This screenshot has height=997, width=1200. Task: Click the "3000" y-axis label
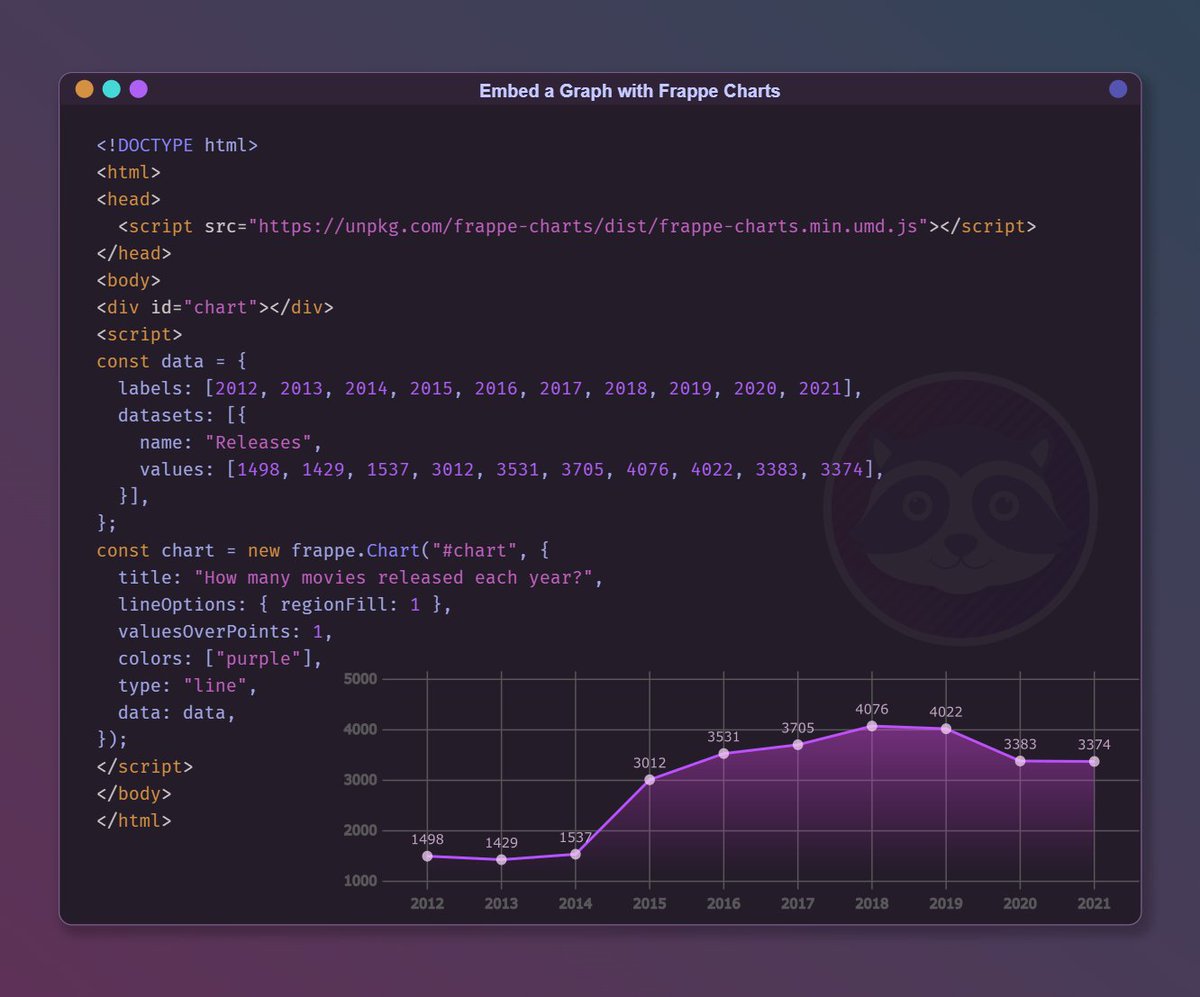pos(360,780)
